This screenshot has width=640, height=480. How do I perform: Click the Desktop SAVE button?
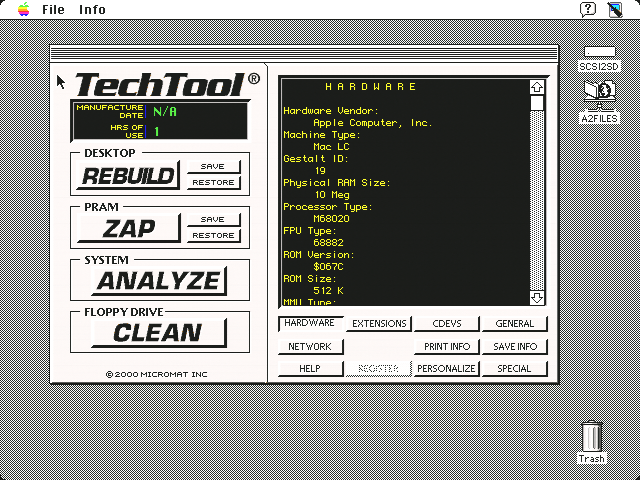[213, 167]
